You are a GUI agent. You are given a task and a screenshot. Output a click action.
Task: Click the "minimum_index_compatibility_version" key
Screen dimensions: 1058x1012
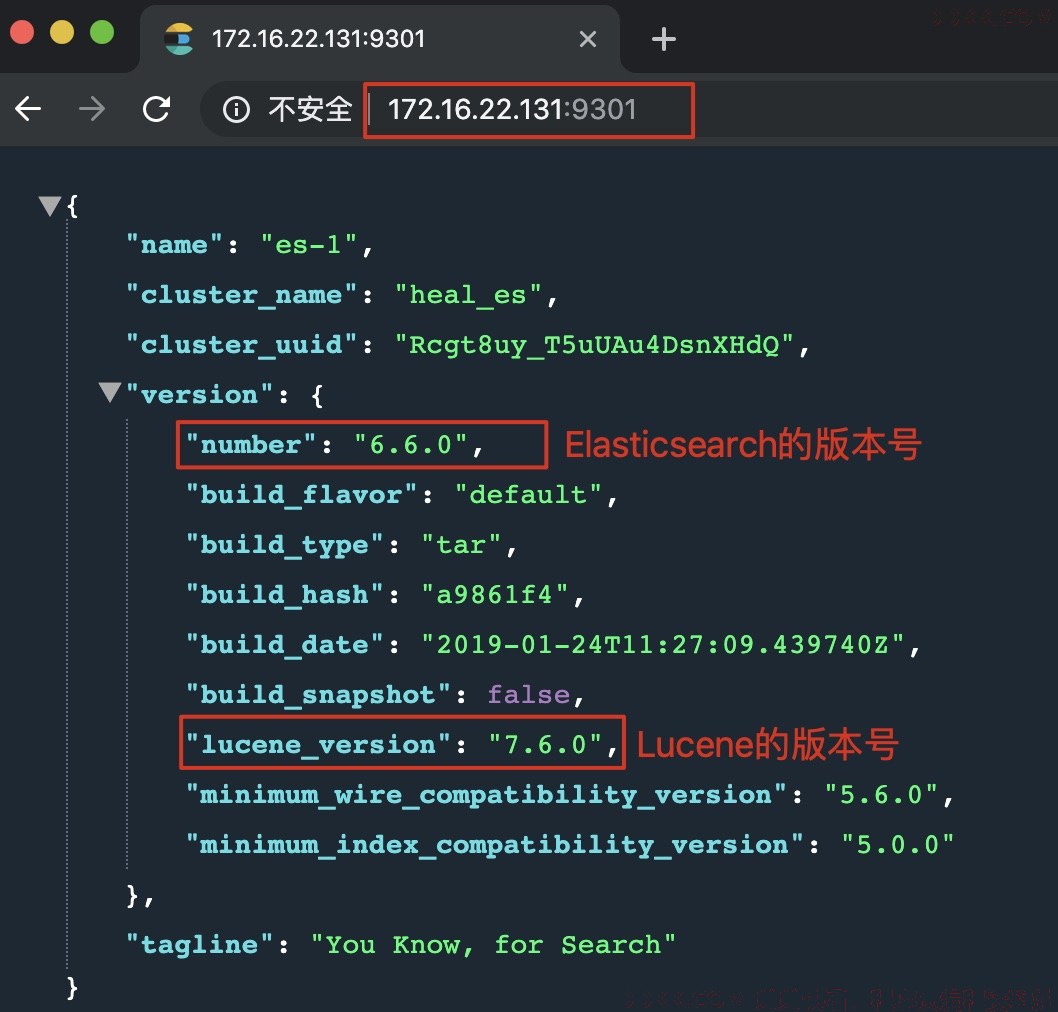tap(495, 844)
